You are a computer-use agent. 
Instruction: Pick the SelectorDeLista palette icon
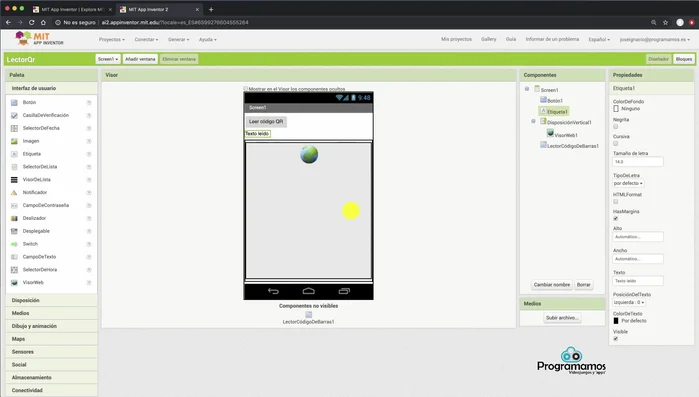pyautogui.click(x=14, y=167)
